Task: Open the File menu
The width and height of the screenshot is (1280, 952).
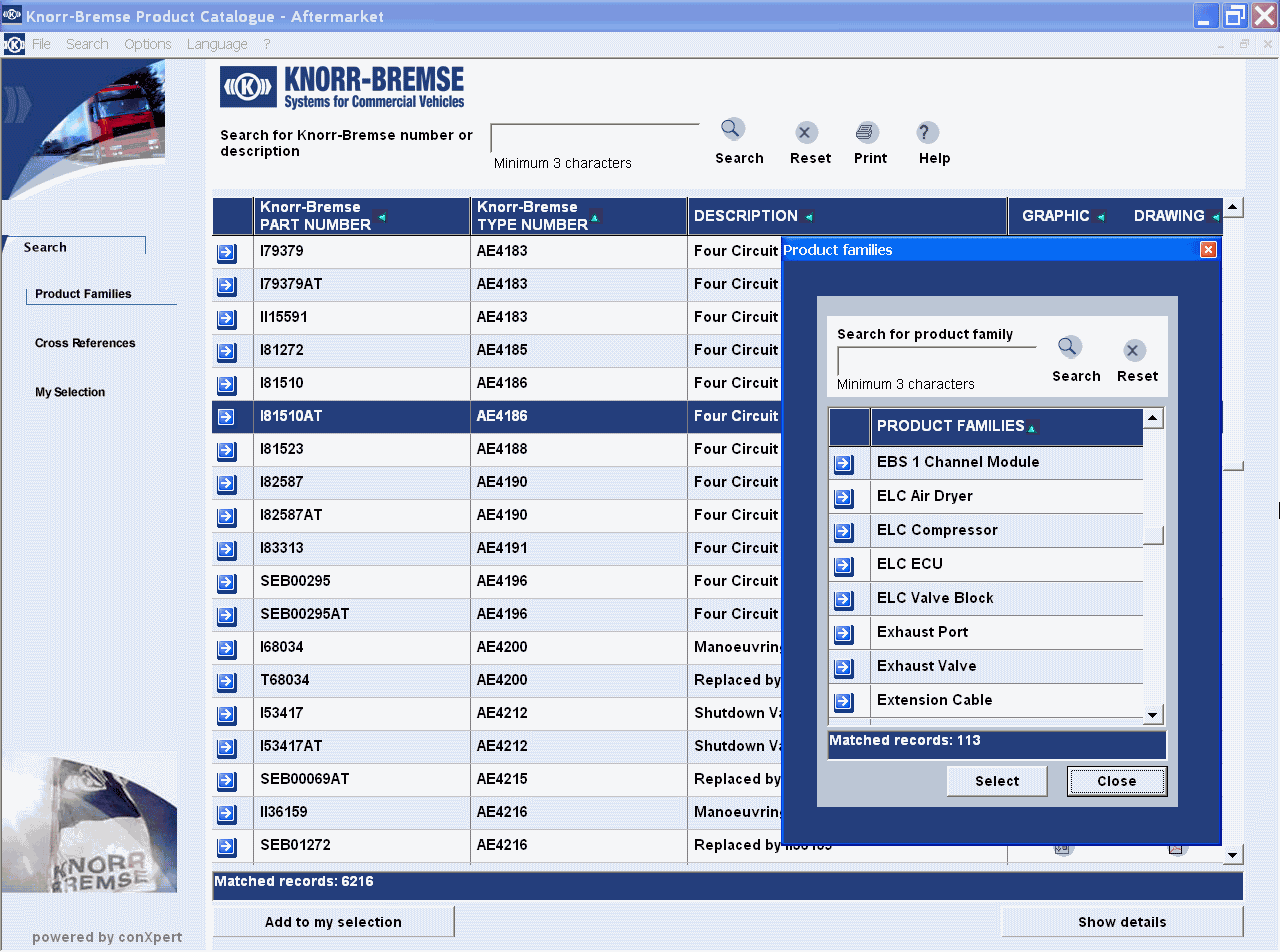Action: tap(41, 44)
